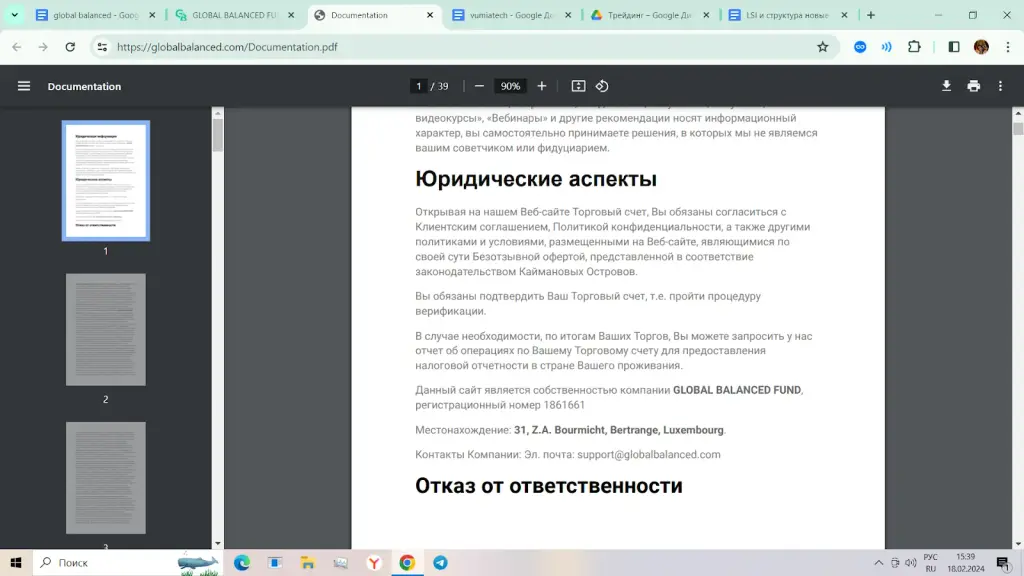Expand the tab search dropdown arrow
Viewport: 1024px width, 576px height.
pos(14,15)
